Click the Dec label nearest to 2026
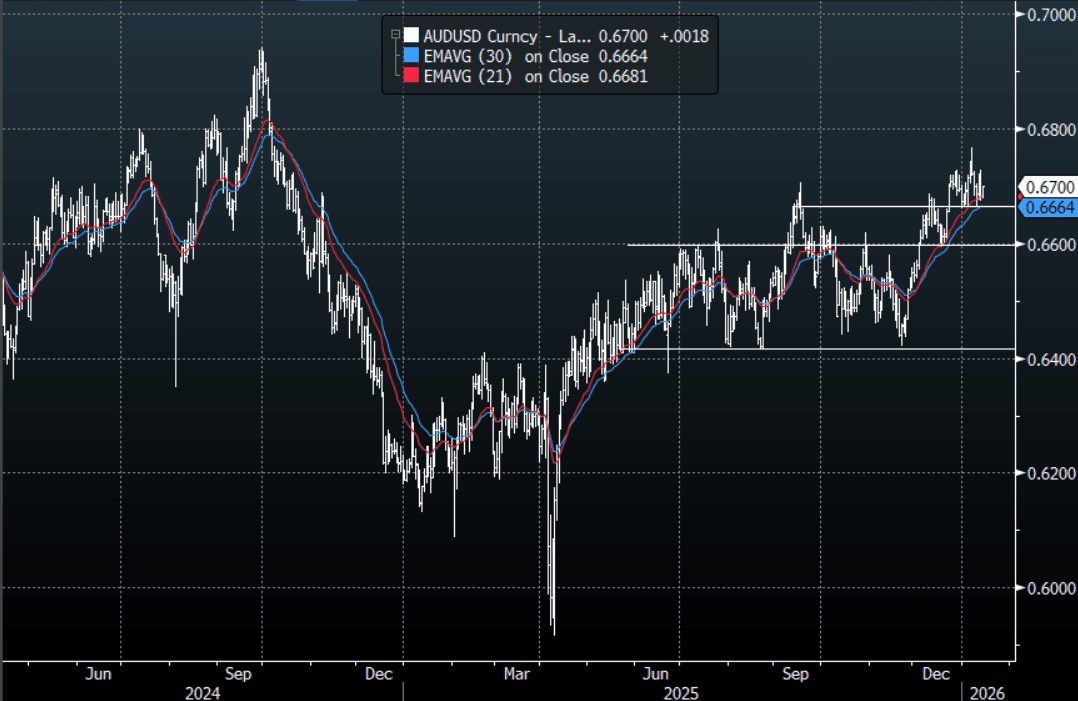The image size is (1078, 701). click(x=936, y=675)
